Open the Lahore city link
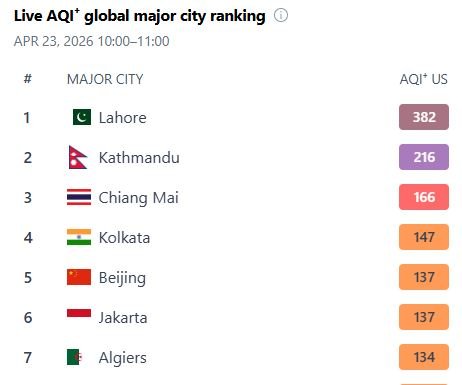This screenshot has height=385, width=462. point(122,118)
